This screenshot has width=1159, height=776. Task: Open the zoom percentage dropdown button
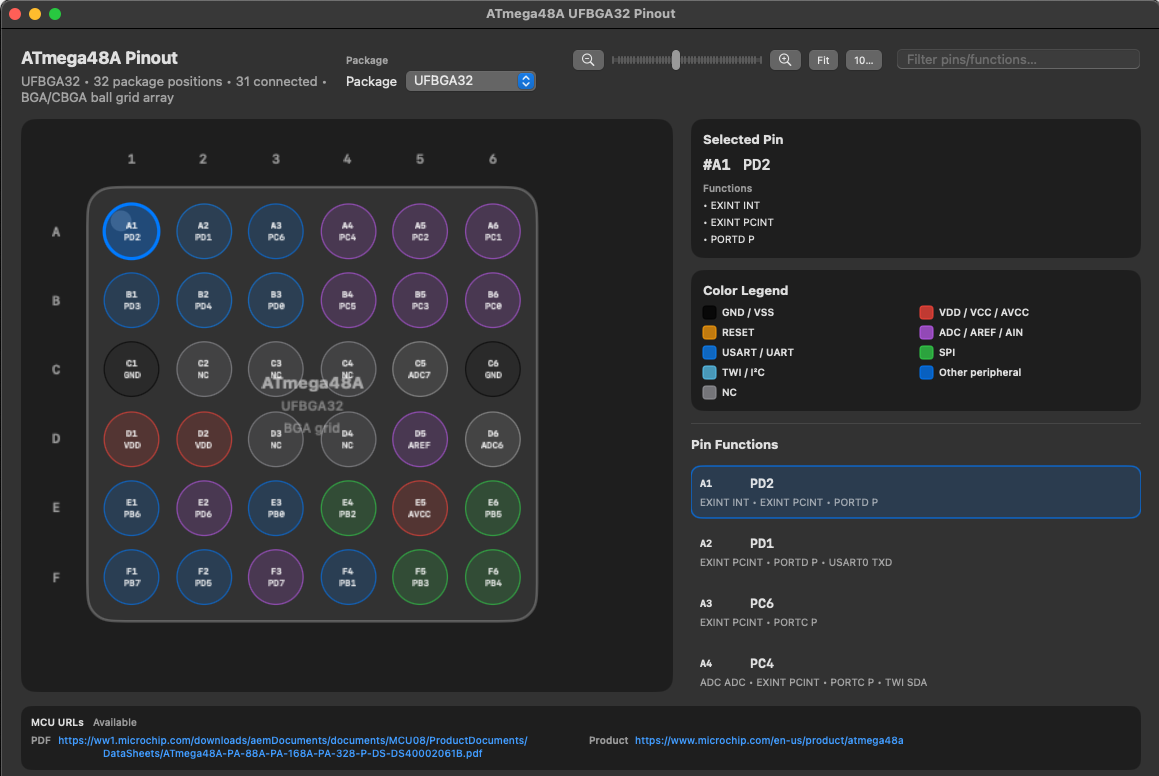(x=863, y=60)
